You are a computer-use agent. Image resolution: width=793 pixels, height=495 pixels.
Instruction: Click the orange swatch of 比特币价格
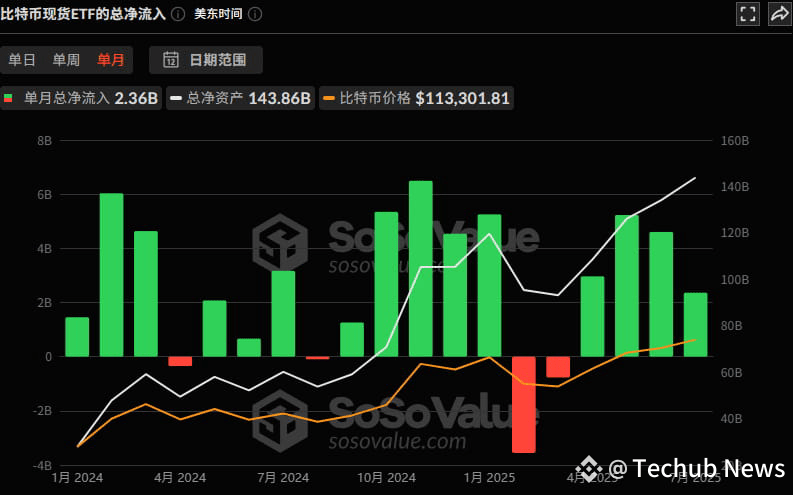point(329,98)
